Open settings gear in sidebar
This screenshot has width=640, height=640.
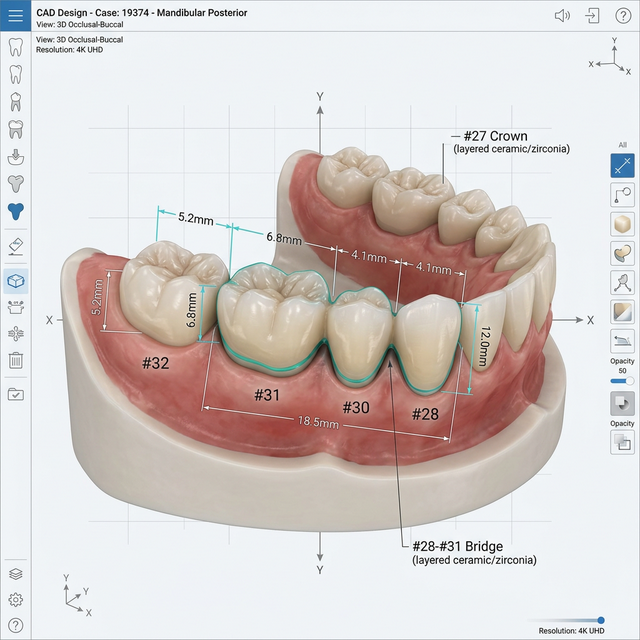click(16, 600)
